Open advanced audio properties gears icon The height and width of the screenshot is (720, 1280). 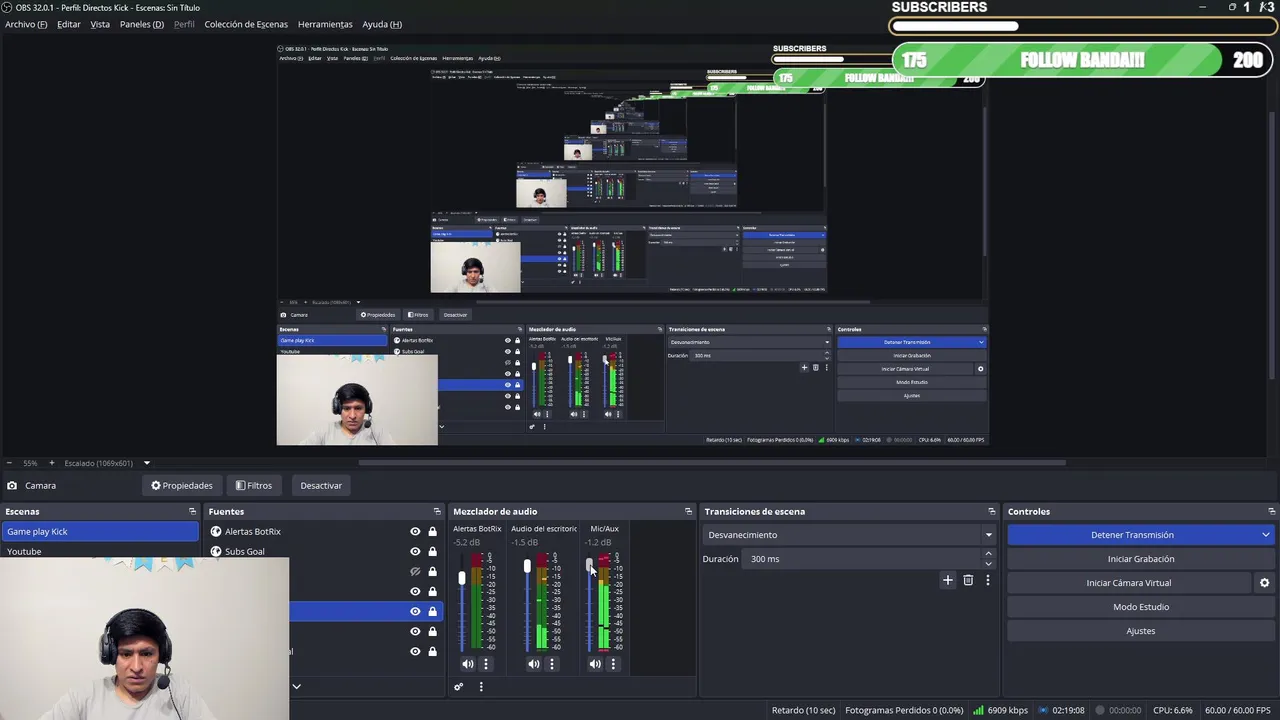[x=458, y=687]
